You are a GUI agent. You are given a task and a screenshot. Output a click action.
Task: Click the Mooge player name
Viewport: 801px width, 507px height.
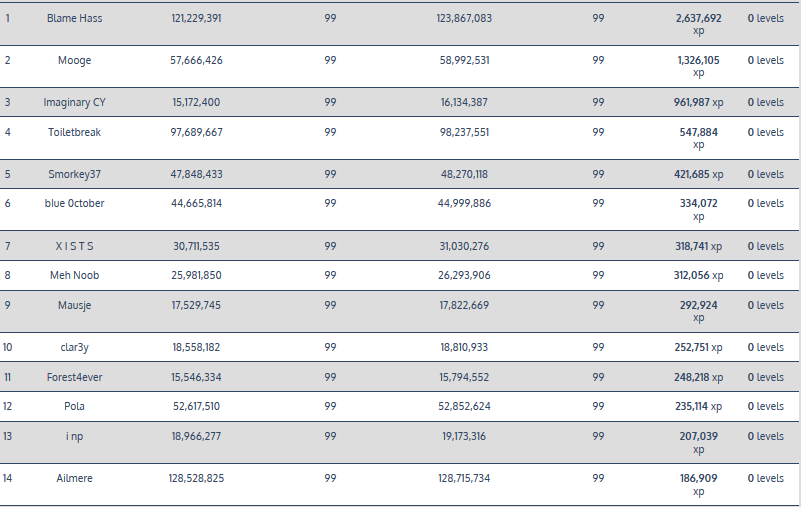click(x=74, y=61)
